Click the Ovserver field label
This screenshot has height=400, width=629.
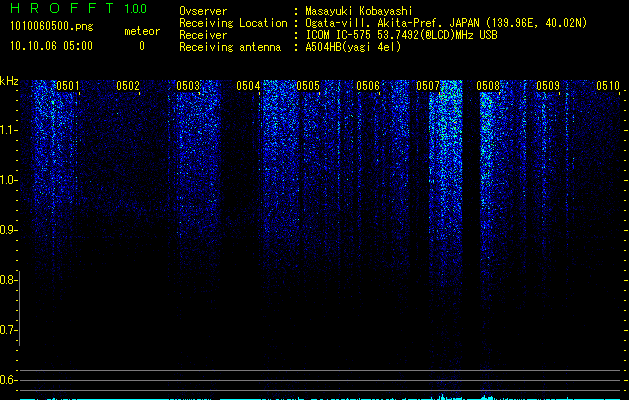(x=203, y=11)
